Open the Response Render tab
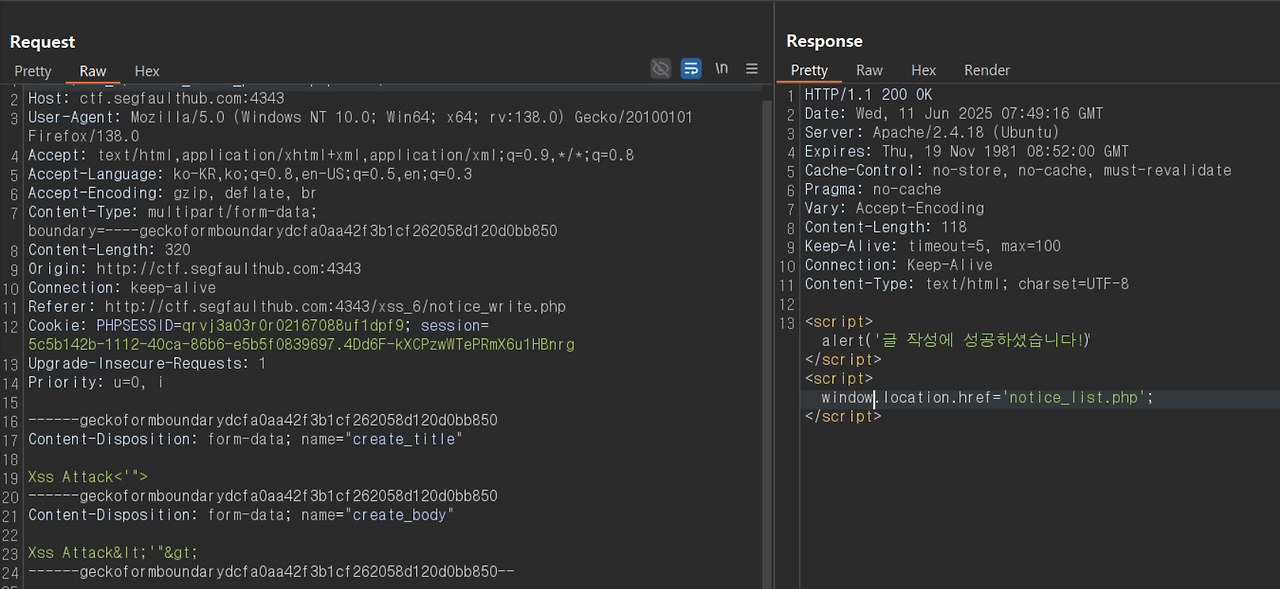Image resolution: width=1280 pixels, height=589 pixels. point(987,70)
